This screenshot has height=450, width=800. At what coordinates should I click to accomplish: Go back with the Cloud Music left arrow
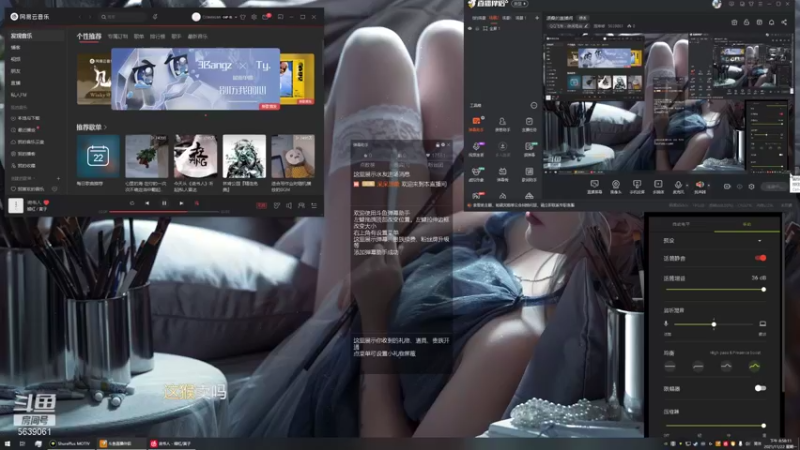click(80, 17)
